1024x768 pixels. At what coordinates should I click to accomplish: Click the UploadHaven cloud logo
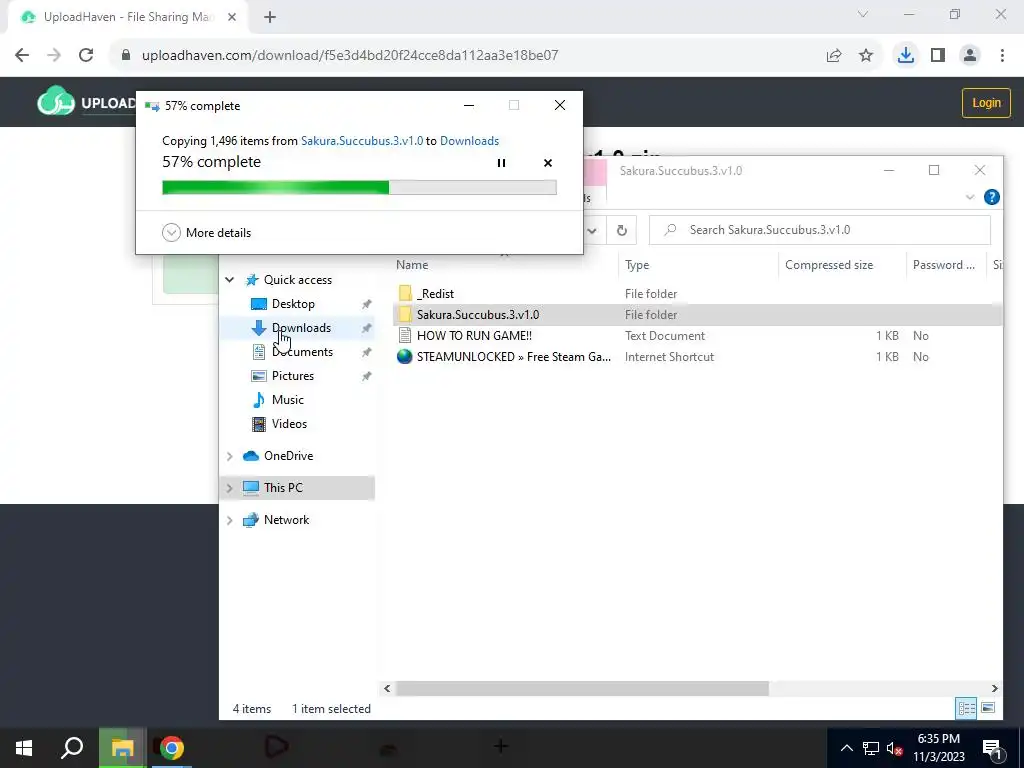pos(56,102)
